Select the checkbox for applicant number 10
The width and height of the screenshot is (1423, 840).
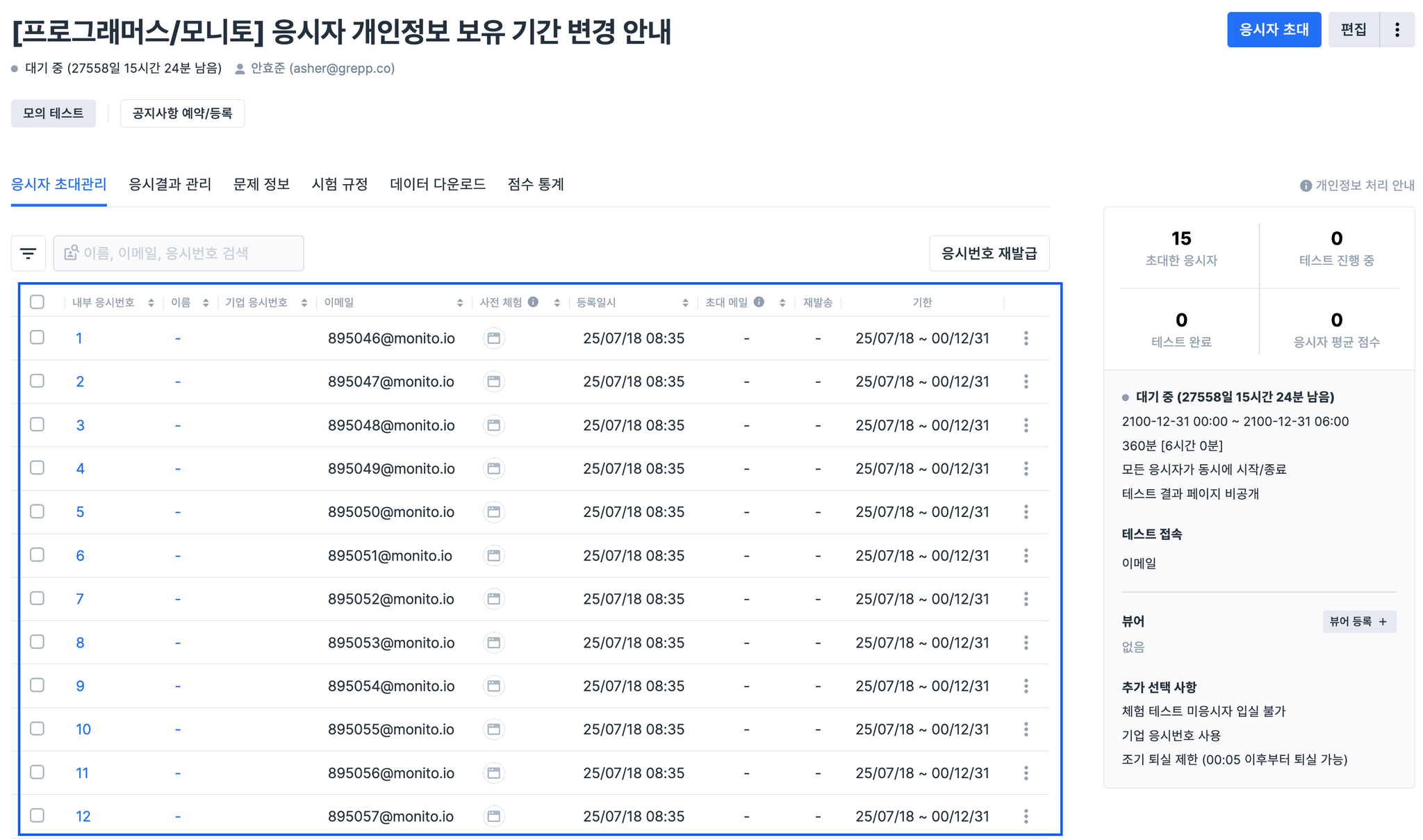tap(38, 729)
